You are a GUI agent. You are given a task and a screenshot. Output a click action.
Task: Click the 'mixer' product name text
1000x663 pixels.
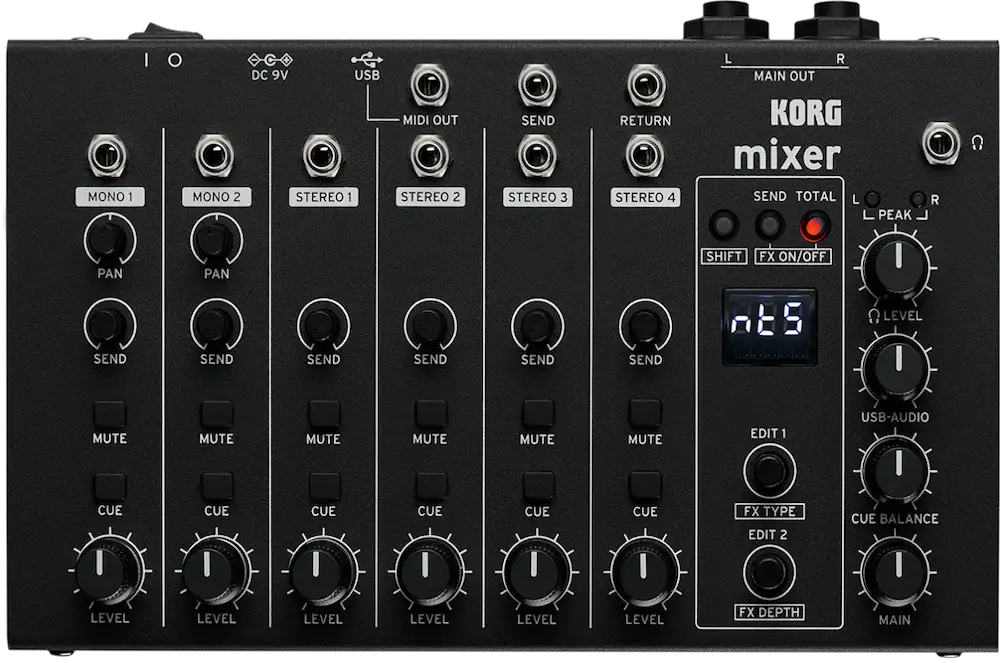[x=787, y=155]
